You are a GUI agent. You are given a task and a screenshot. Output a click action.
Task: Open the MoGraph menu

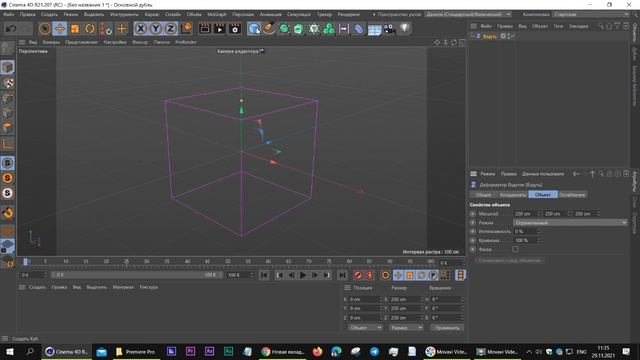point(216,14)
